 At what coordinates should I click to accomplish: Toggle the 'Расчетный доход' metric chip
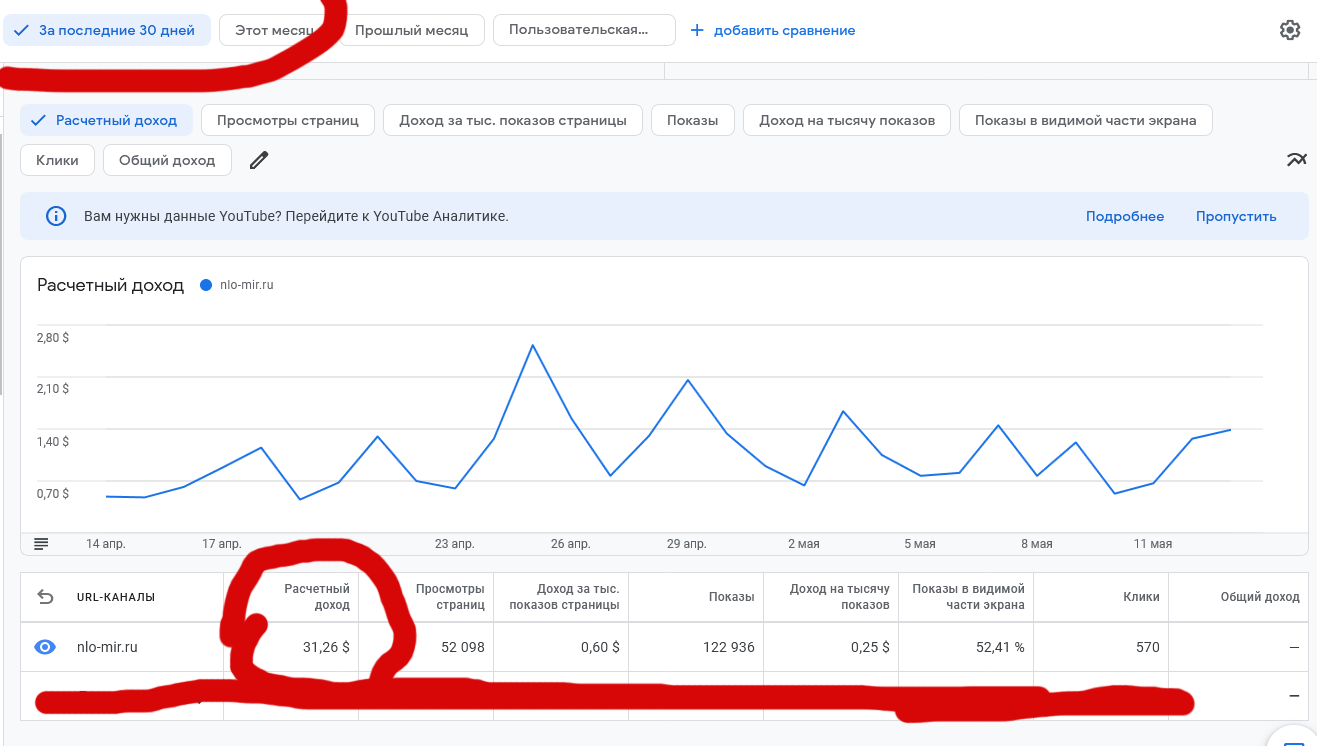tap(107, 120)
